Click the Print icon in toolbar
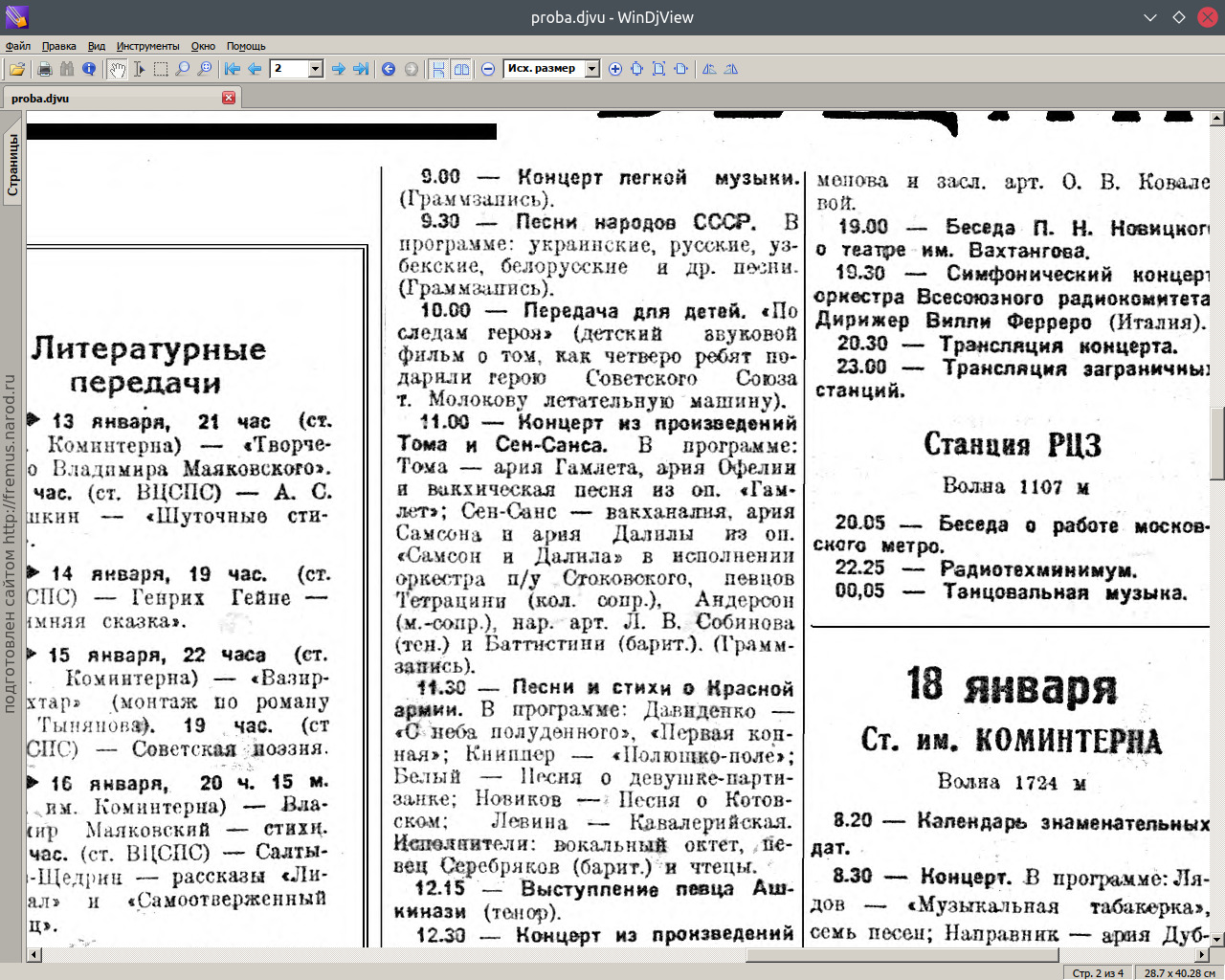The width and height of the screenshot is (1225, 980). point(44,69)
